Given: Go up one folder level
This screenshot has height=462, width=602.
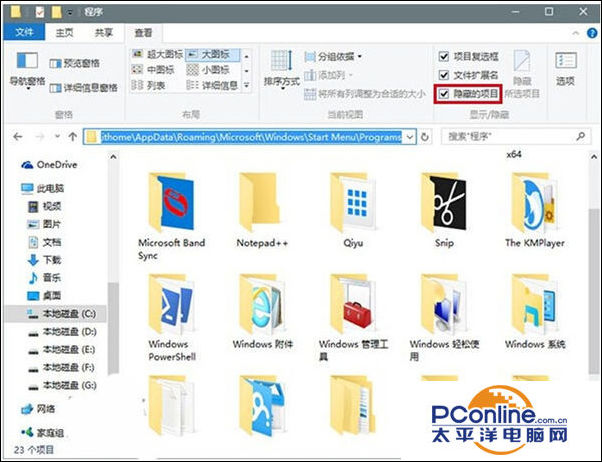Looking at the screenshot, I should 73,136.
